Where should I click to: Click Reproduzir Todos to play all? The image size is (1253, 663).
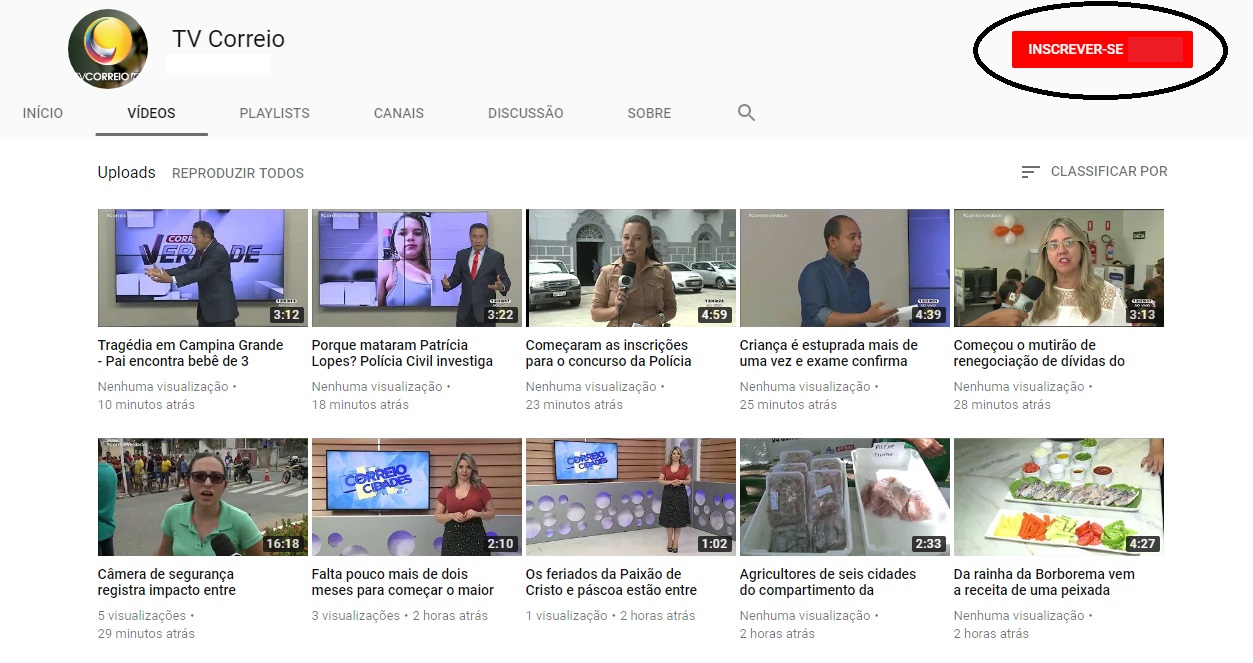(x=238, y=173)
